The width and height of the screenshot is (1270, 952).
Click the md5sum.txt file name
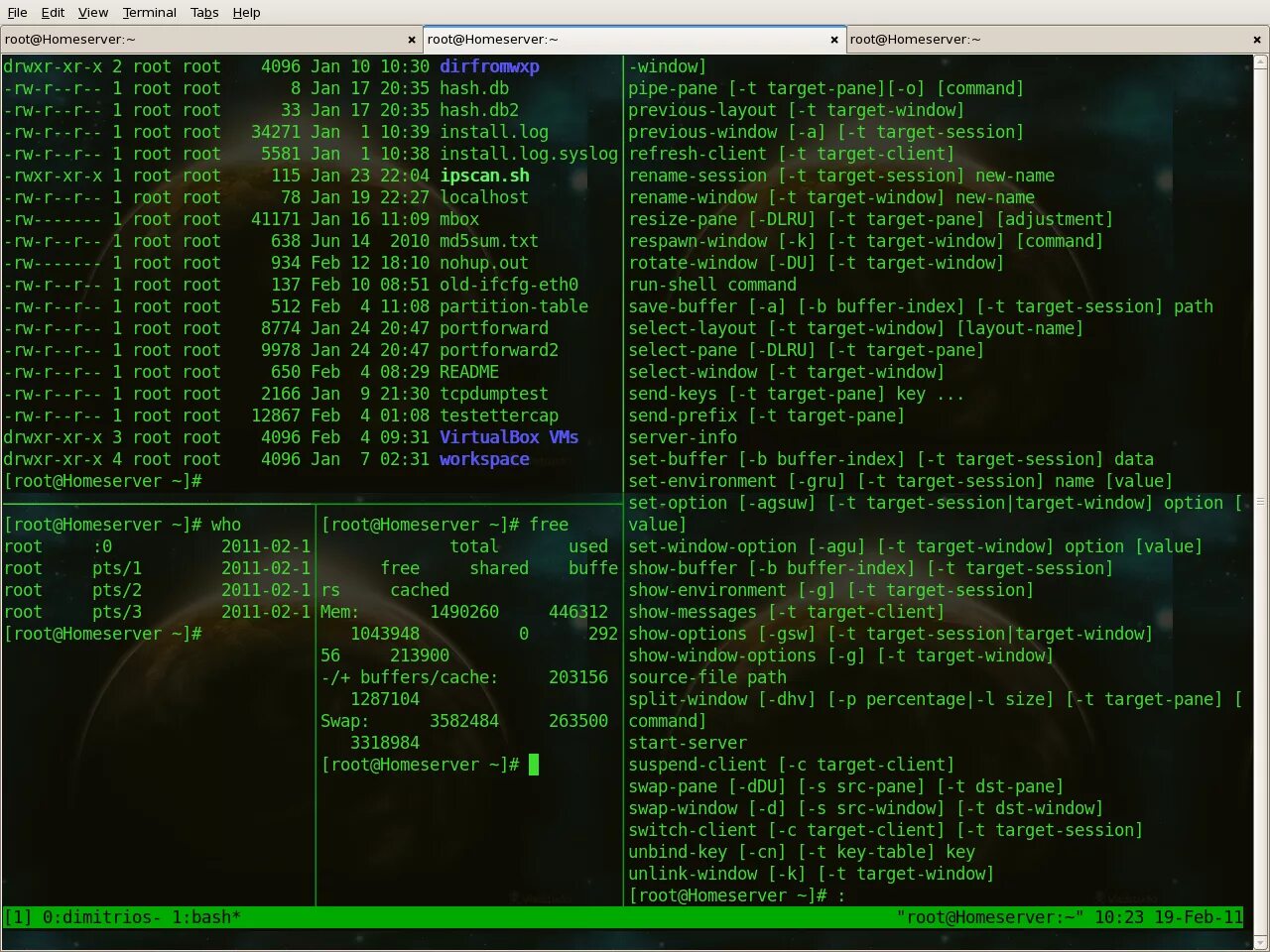(489, 241)
